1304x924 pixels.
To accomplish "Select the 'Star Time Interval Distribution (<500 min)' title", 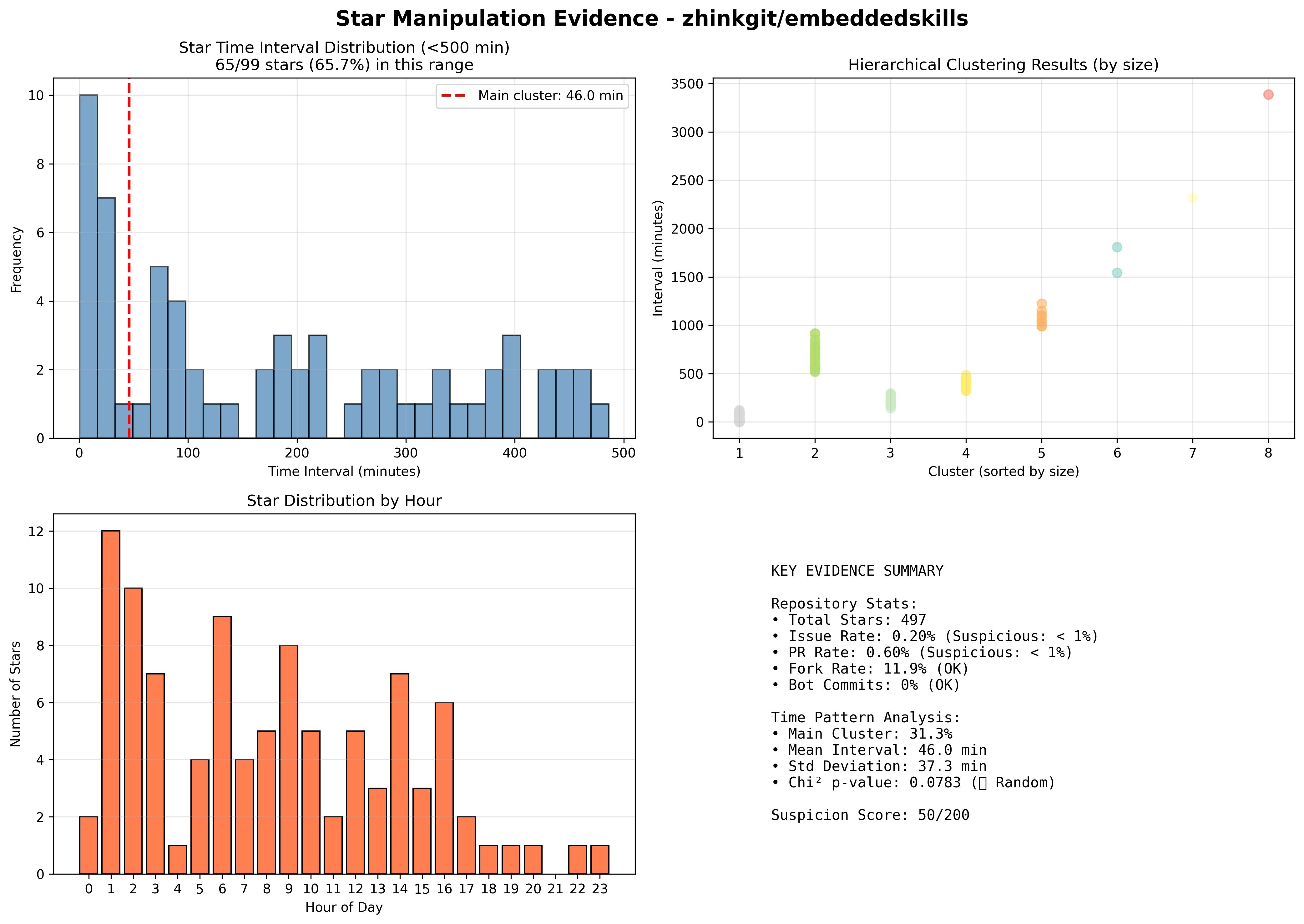I will pos(344,47).
